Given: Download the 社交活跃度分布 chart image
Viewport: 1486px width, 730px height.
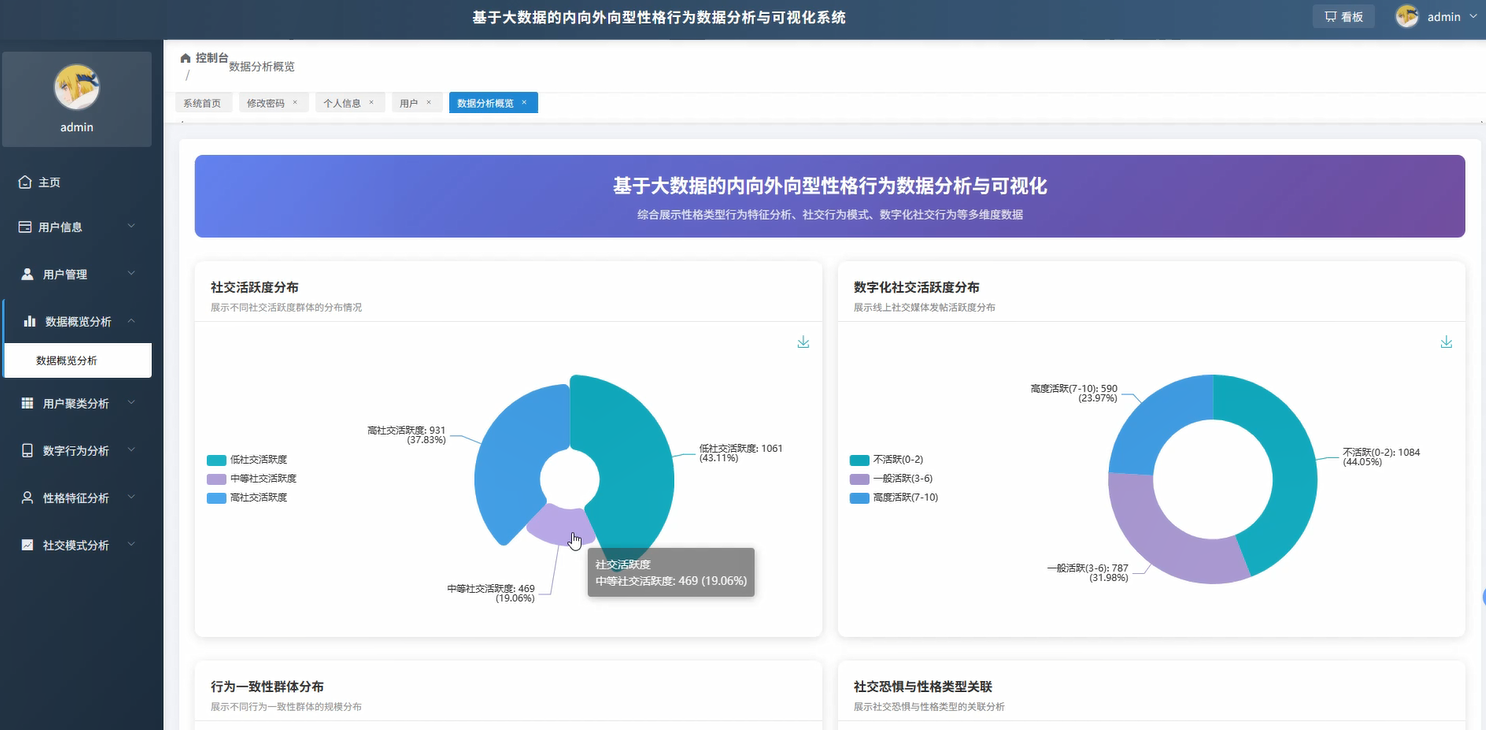Looking at the screenshot, I should [x=803, y=342].
